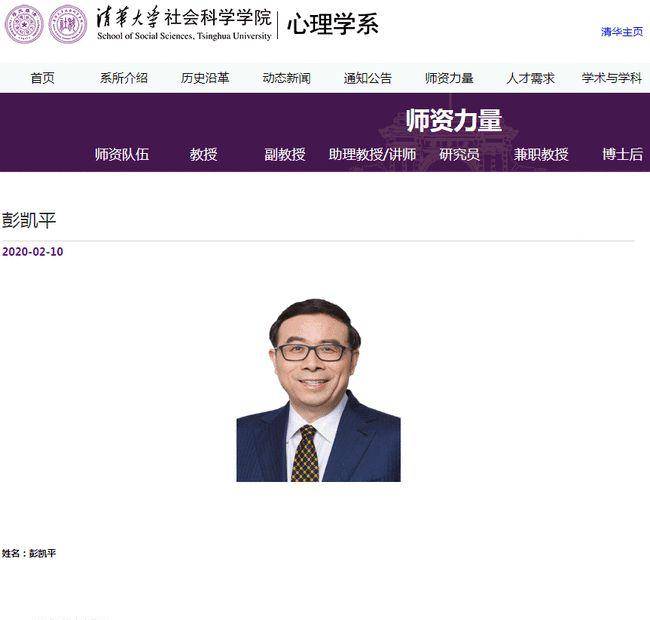Select the 助理教授/讲师 tab
The width and height of the screenshot is (650, 620).
pyautogui.click(x=372, y=154)
